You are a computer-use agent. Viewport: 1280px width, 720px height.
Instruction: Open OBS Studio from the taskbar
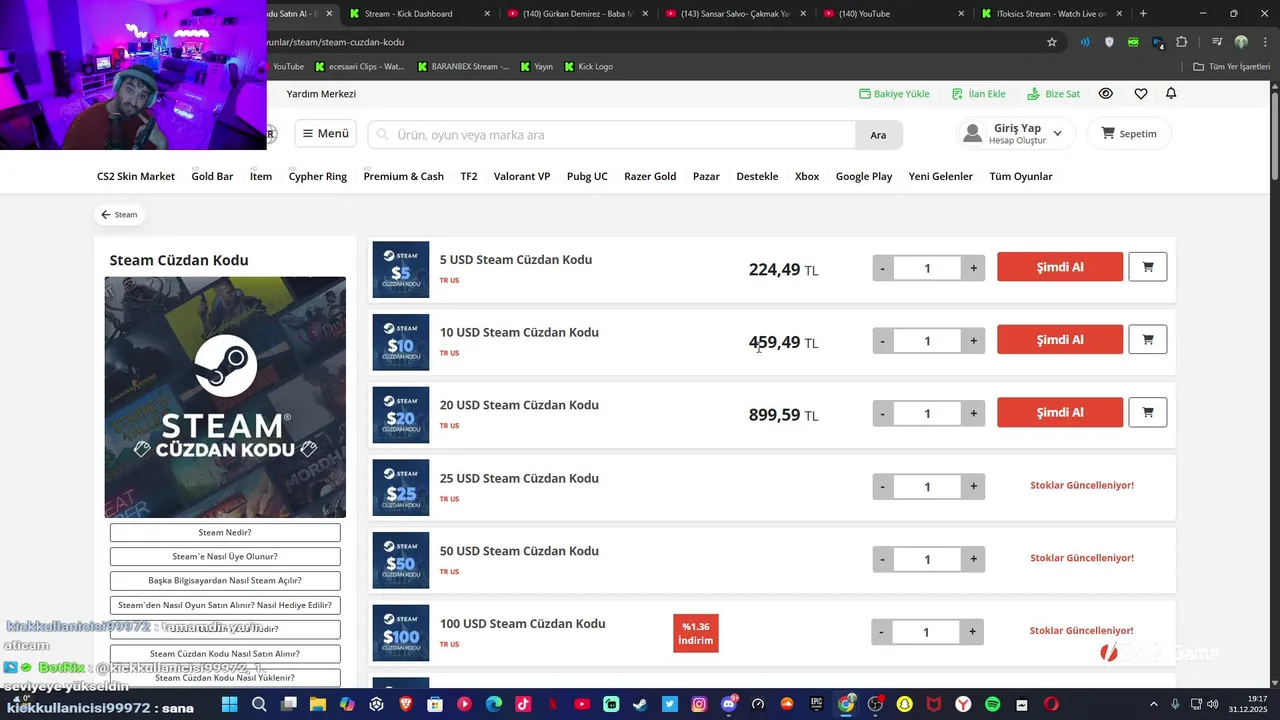875,704
